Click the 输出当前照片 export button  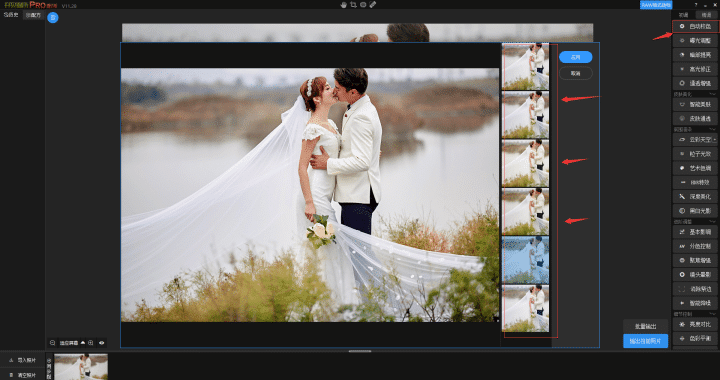coord(645,341)
